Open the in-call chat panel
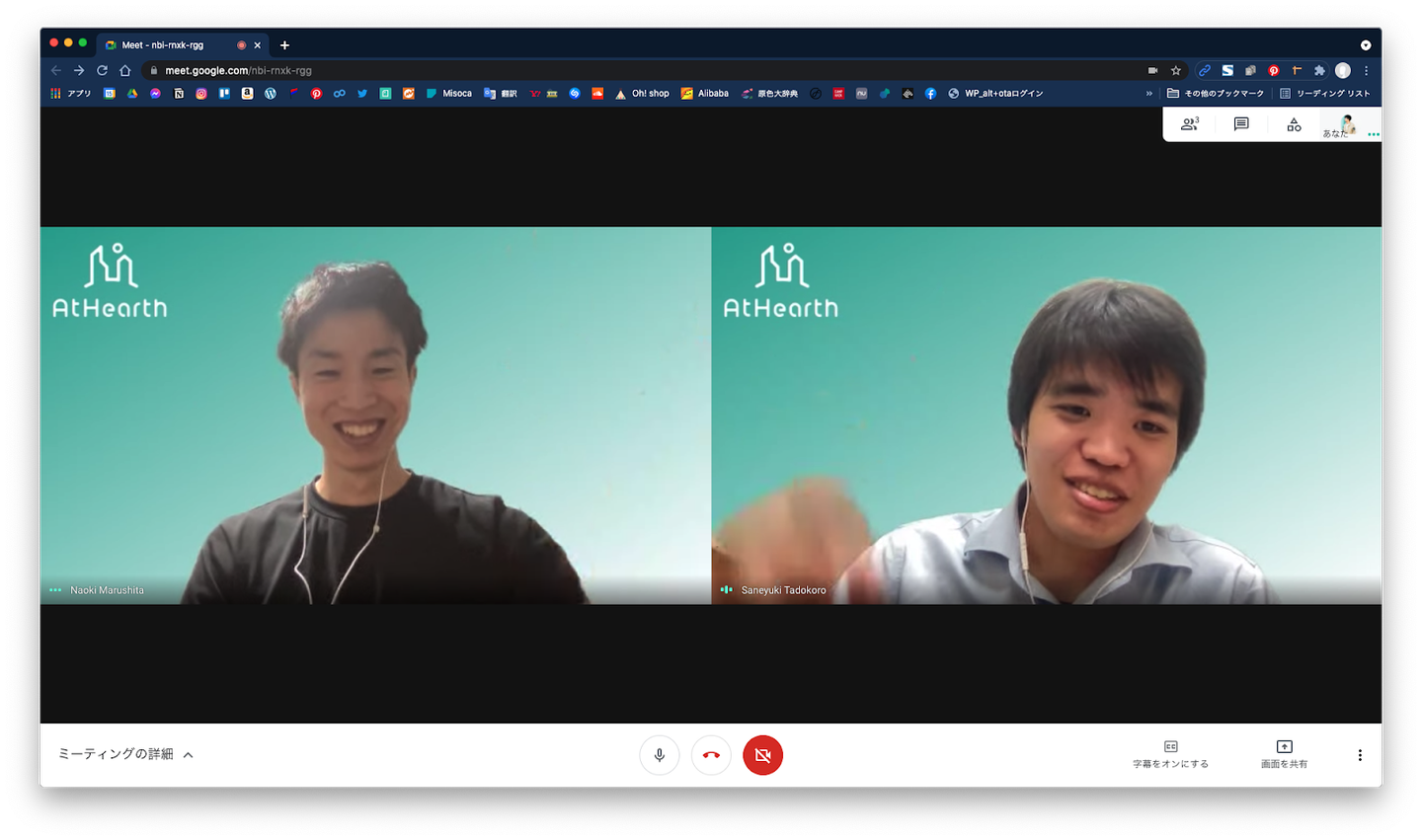This screenshot has height=840, width=1422. pos(1241,124)
